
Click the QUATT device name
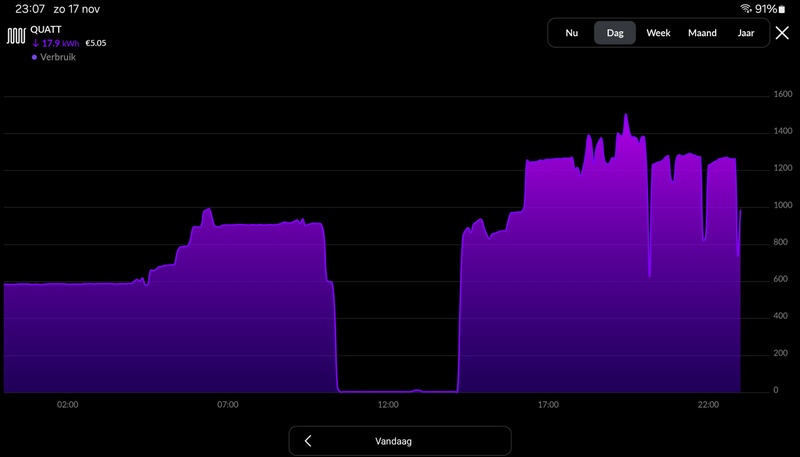click(x=45, y=30)
